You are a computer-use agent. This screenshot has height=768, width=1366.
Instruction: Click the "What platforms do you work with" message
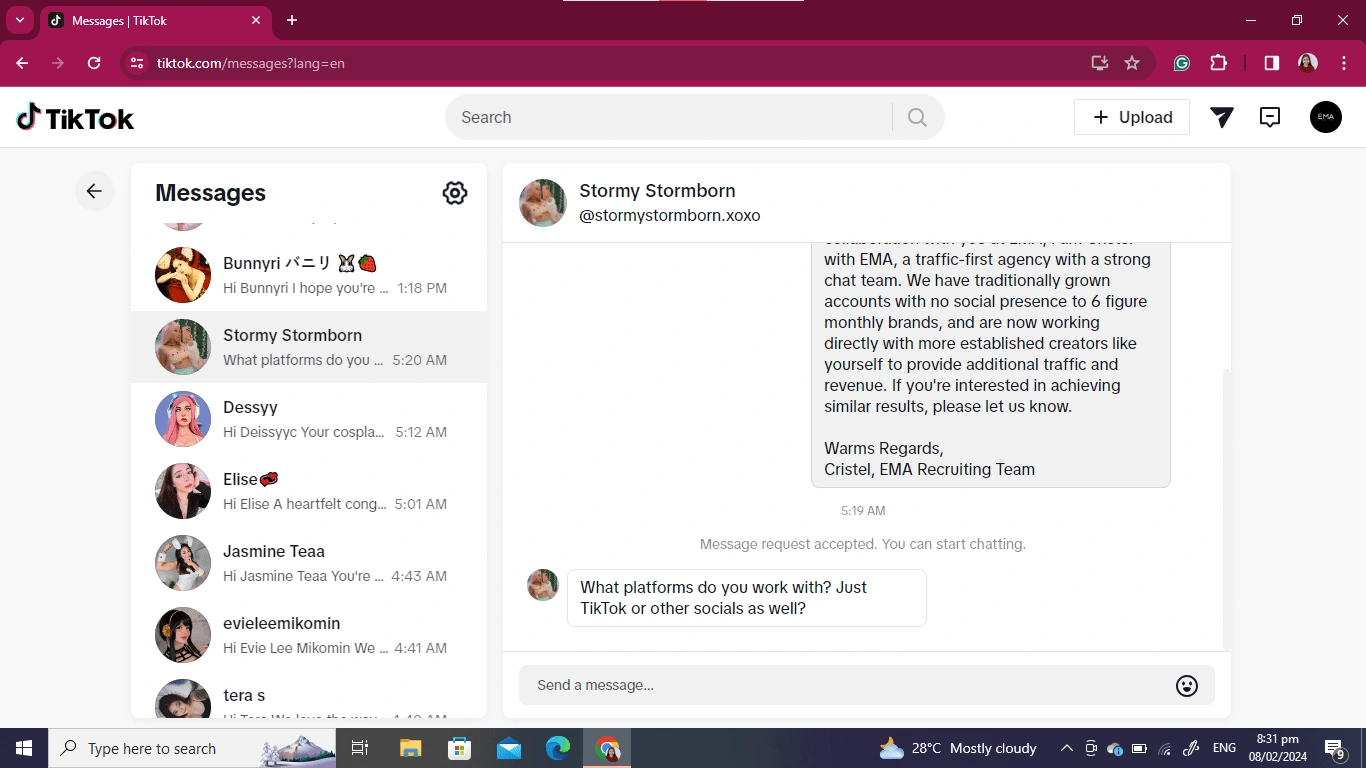747,598
